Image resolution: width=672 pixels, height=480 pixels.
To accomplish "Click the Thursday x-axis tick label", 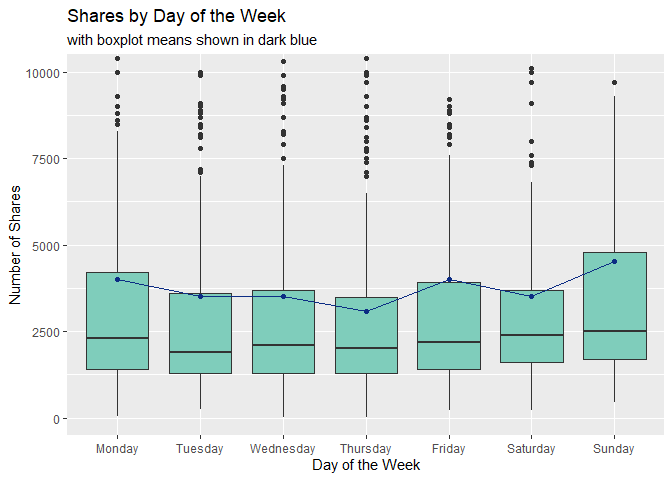I will click(x=366, y=449).
